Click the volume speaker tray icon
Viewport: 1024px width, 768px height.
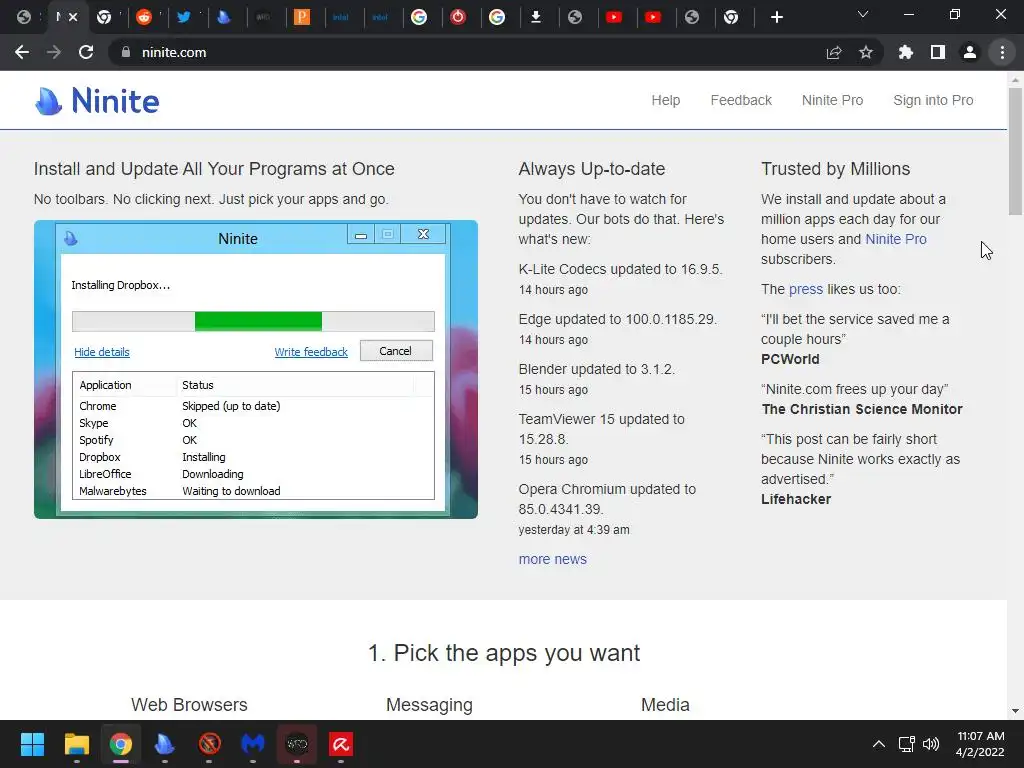tap(931, 744)
